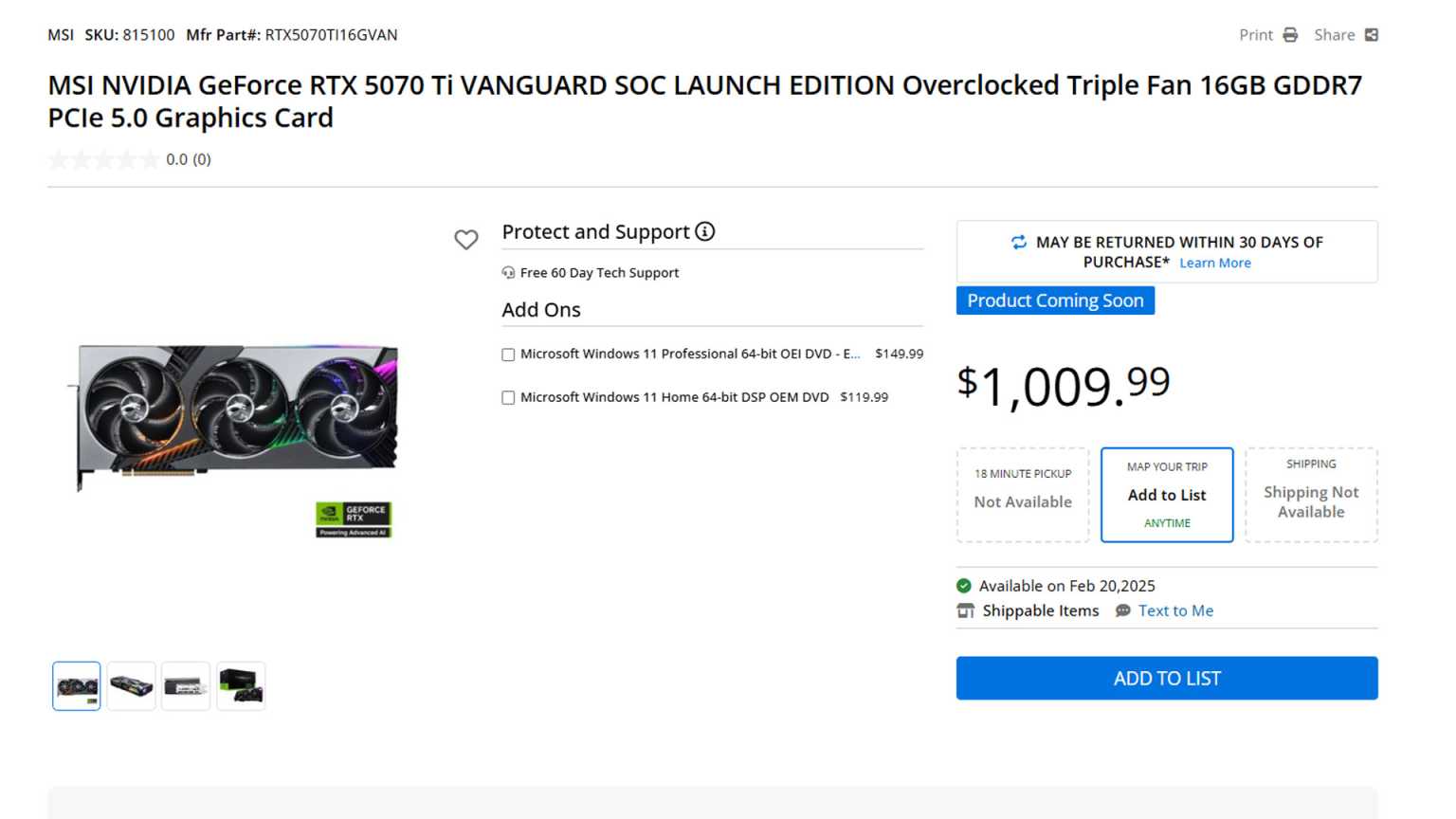
Task: View the first front-view thumbnail
Action: 77,686
